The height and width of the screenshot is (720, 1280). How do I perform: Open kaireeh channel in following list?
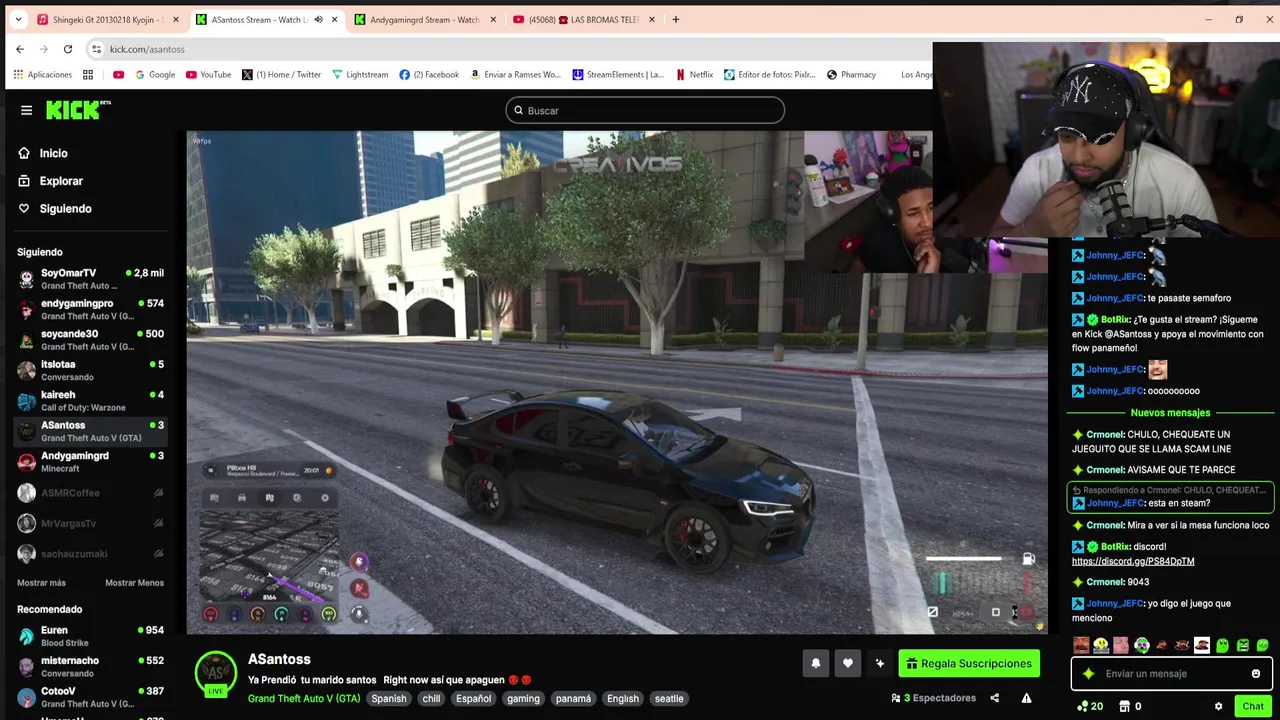(90, 401)
